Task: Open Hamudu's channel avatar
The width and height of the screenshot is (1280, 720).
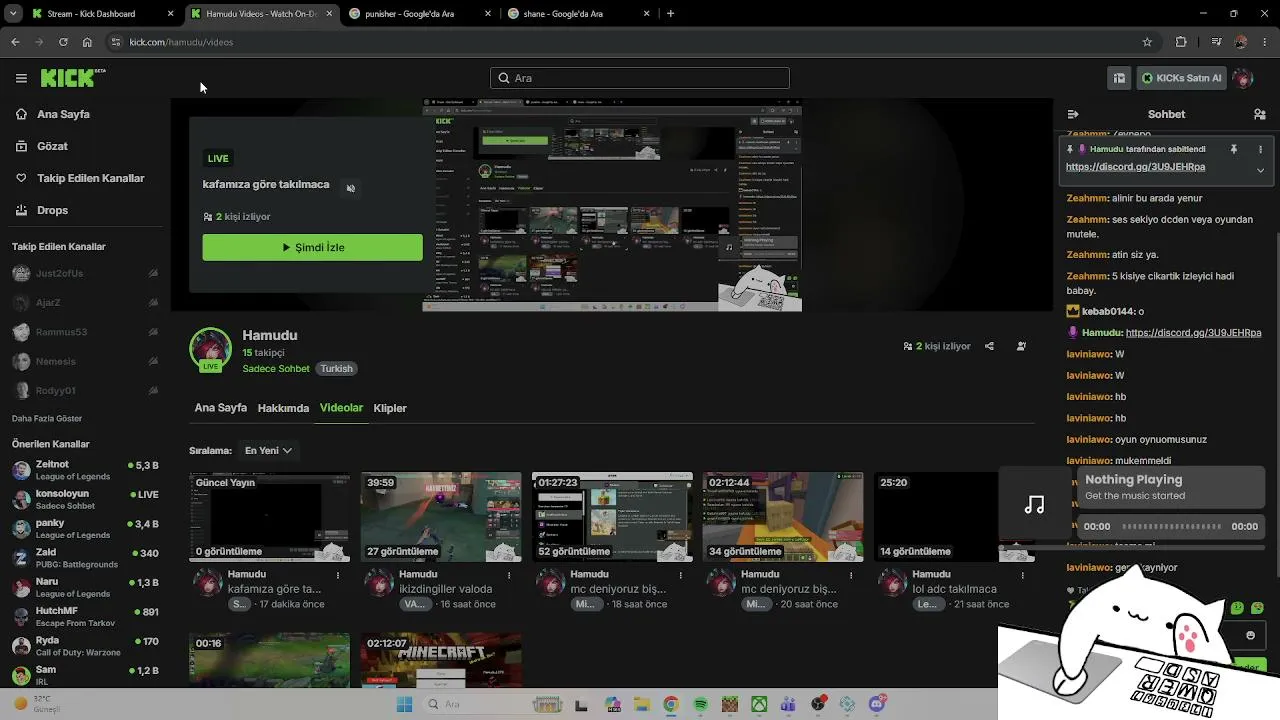Action: click(210, 349)
